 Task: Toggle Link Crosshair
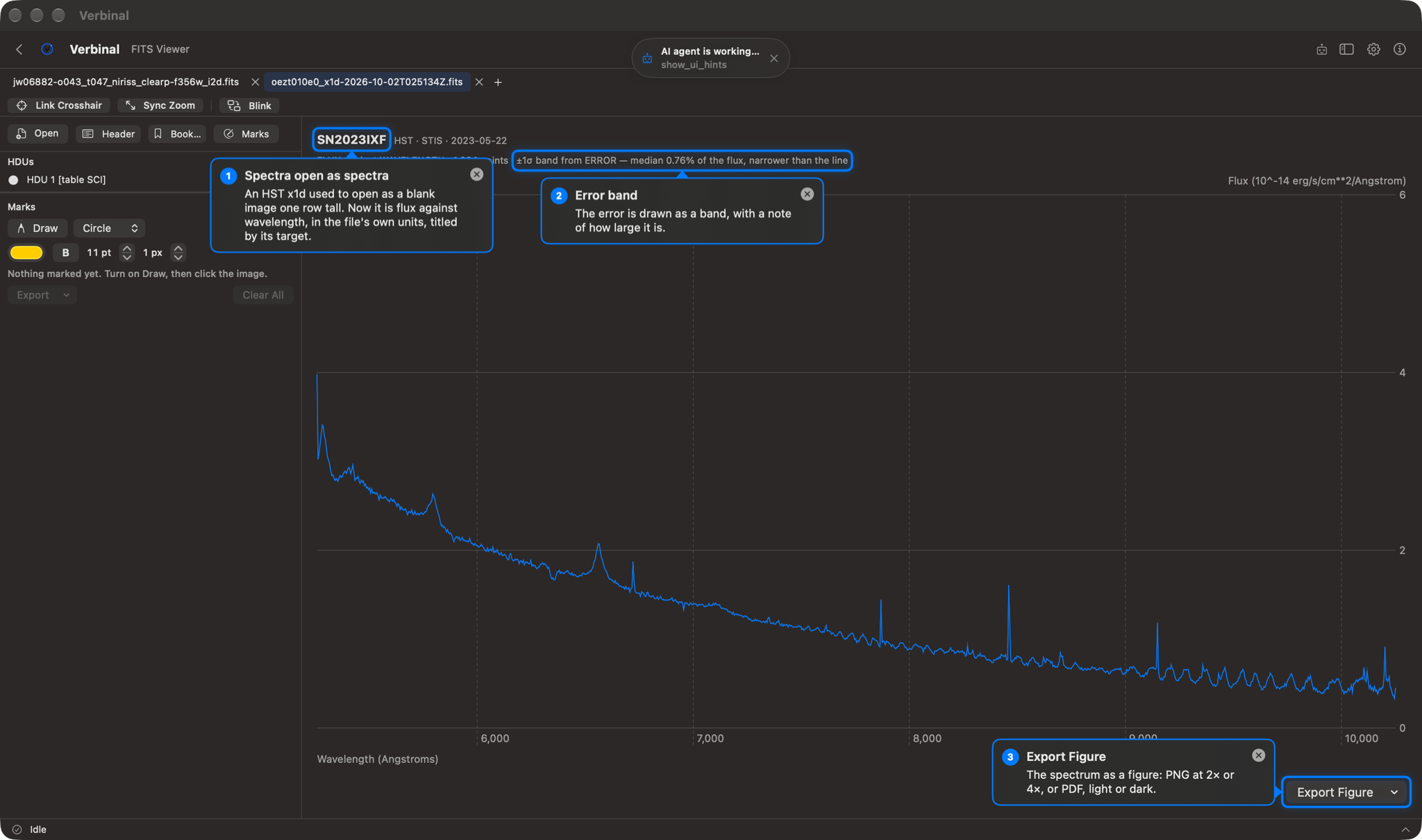point(59,106)
